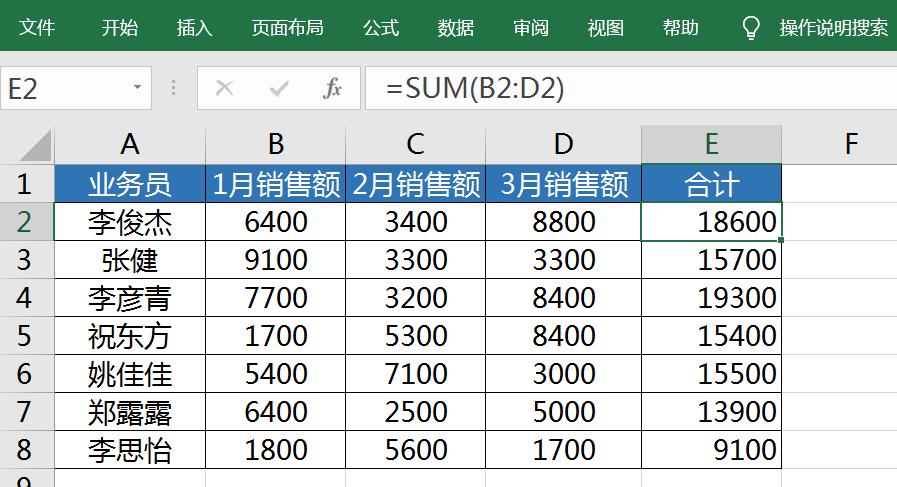Click the three-dot handle beside the Name Box

pyautogui.click(x=173, y=88)
